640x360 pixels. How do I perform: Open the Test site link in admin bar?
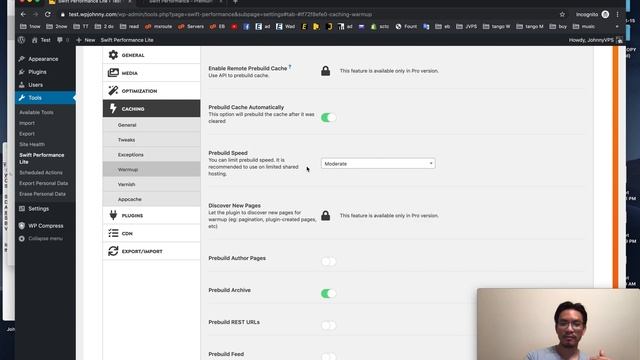(41, 40)
